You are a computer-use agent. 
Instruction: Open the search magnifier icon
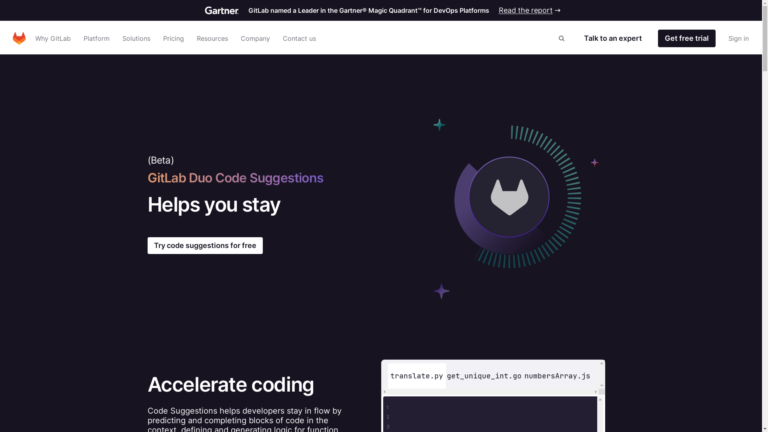click(561, 38)
